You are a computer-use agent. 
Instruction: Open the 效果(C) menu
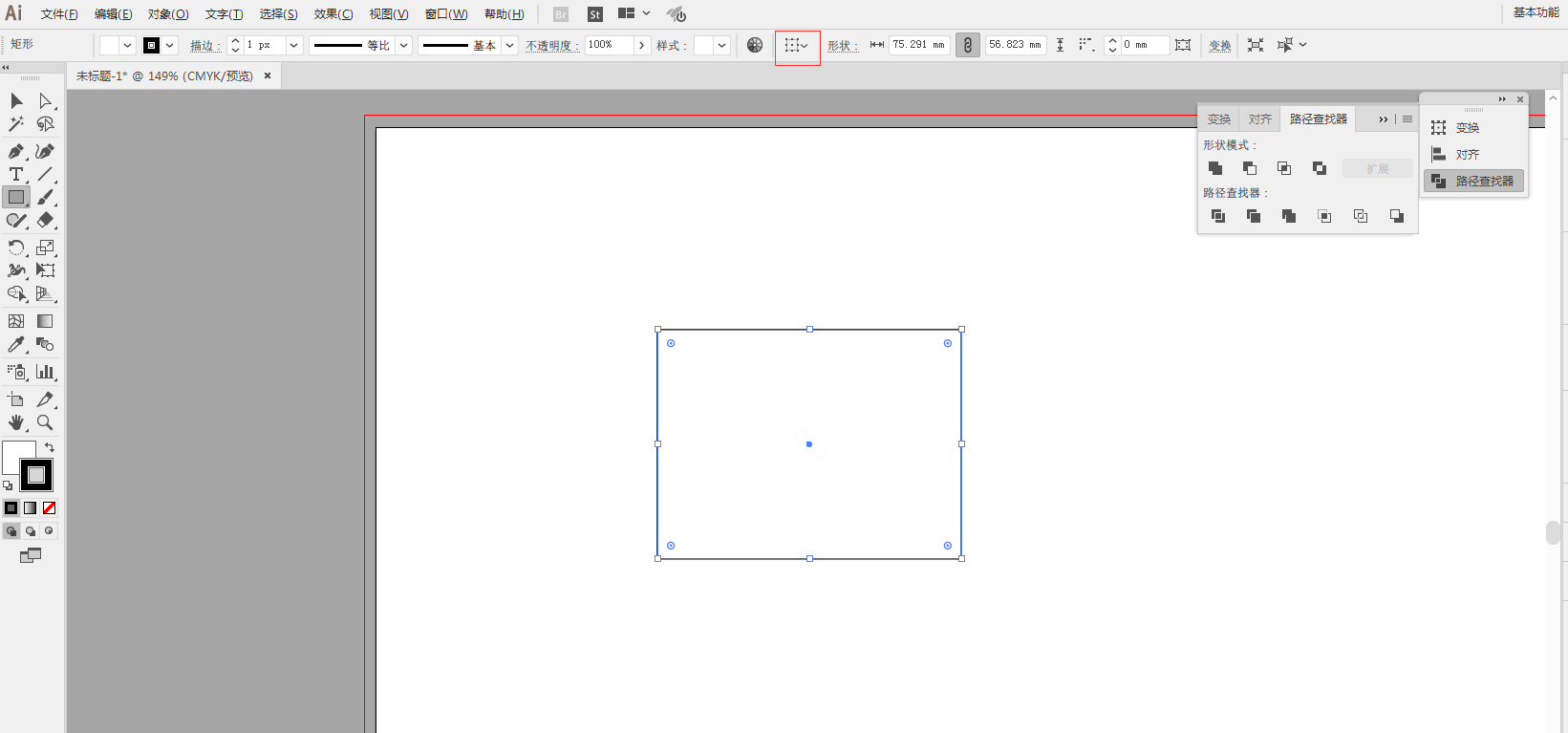pos(333,14)
